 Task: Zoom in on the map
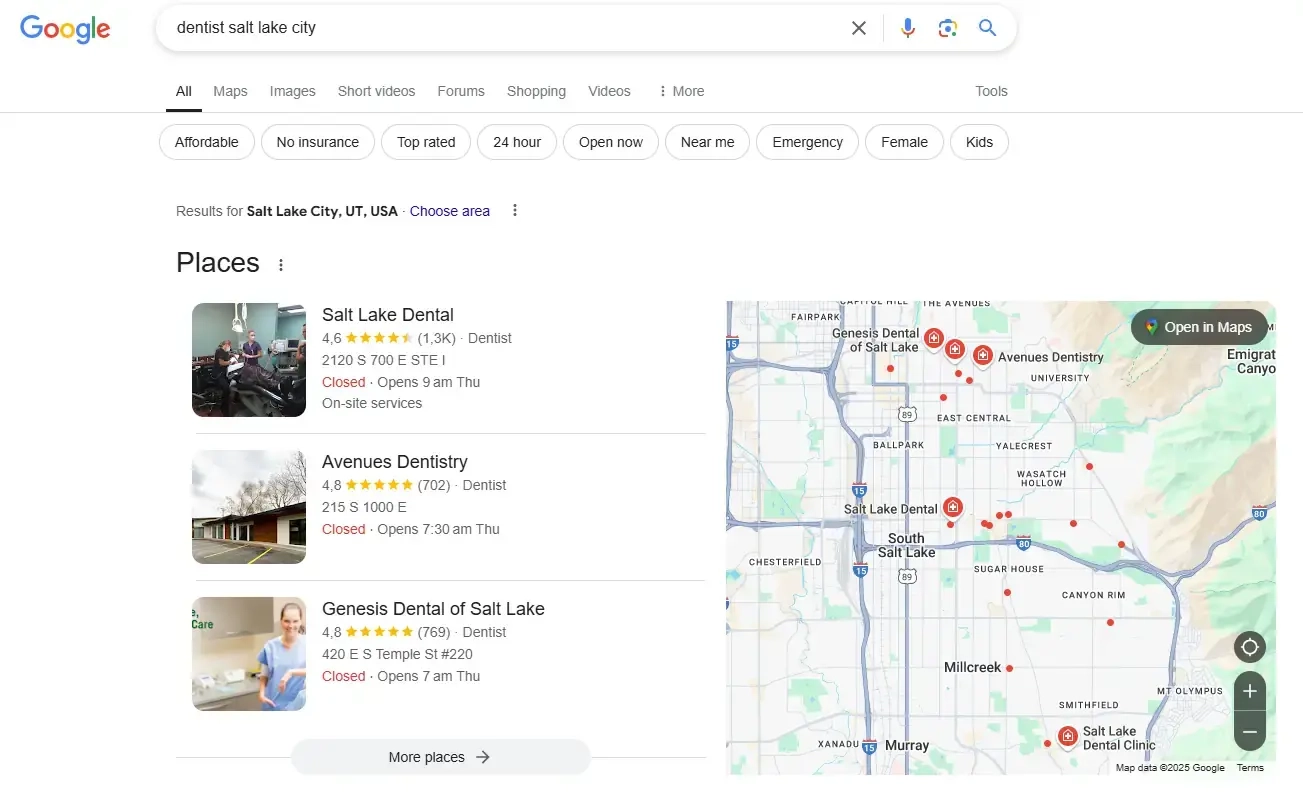coord(1249,691)
